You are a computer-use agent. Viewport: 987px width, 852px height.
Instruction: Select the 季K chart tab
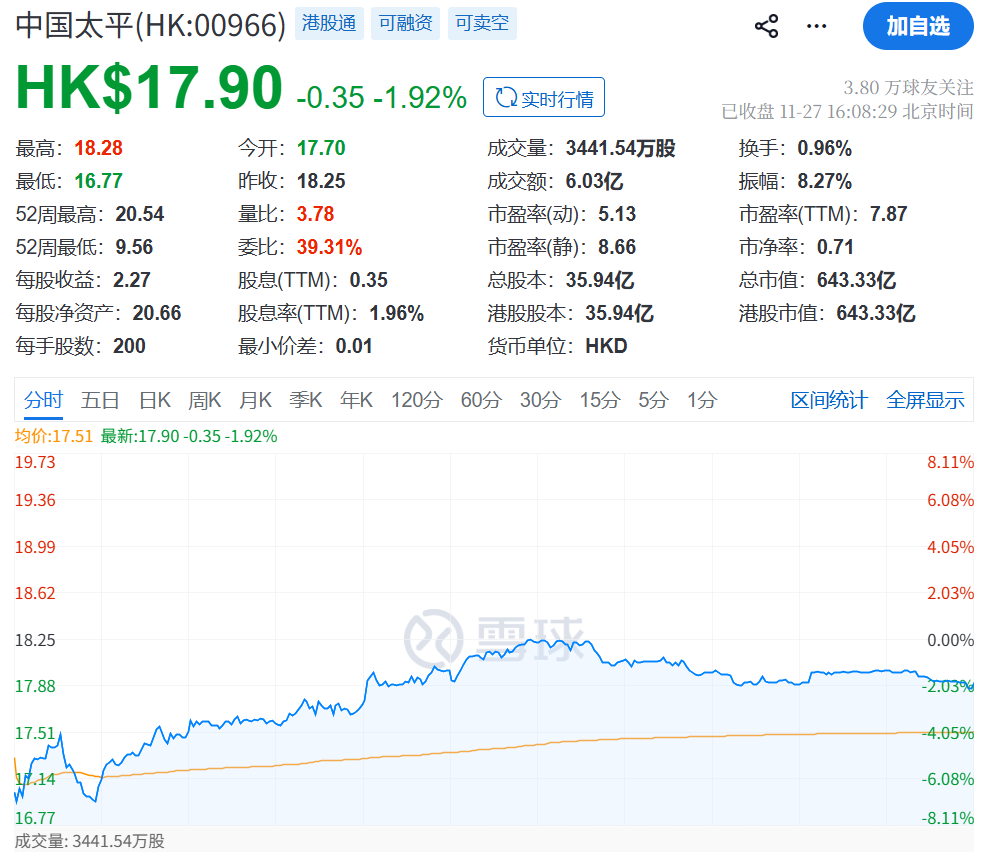pyautogui.click(x=306, y=400)
